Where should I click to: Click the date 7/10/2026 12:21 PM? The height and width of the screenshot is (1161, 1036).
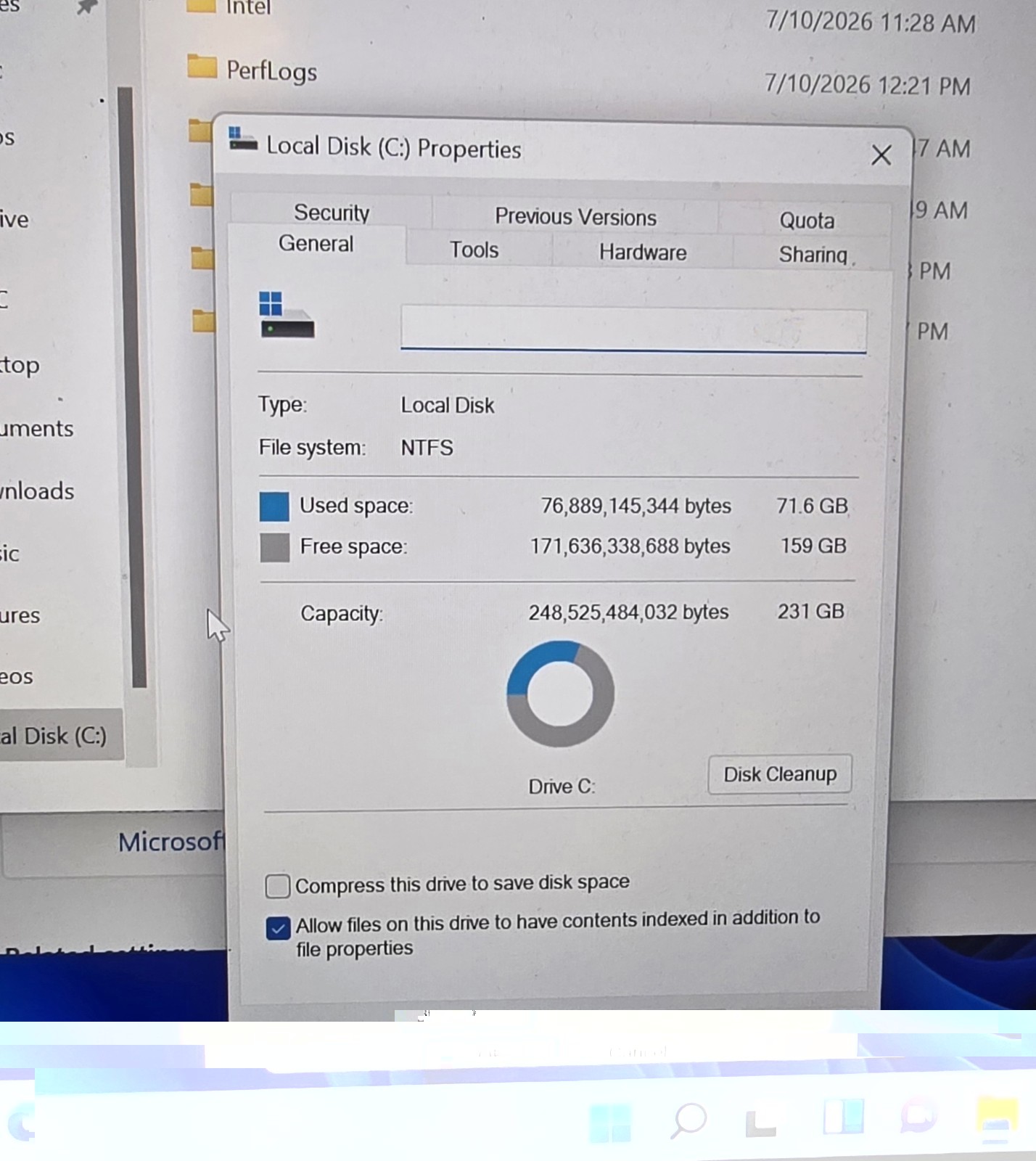pos(867,85)
